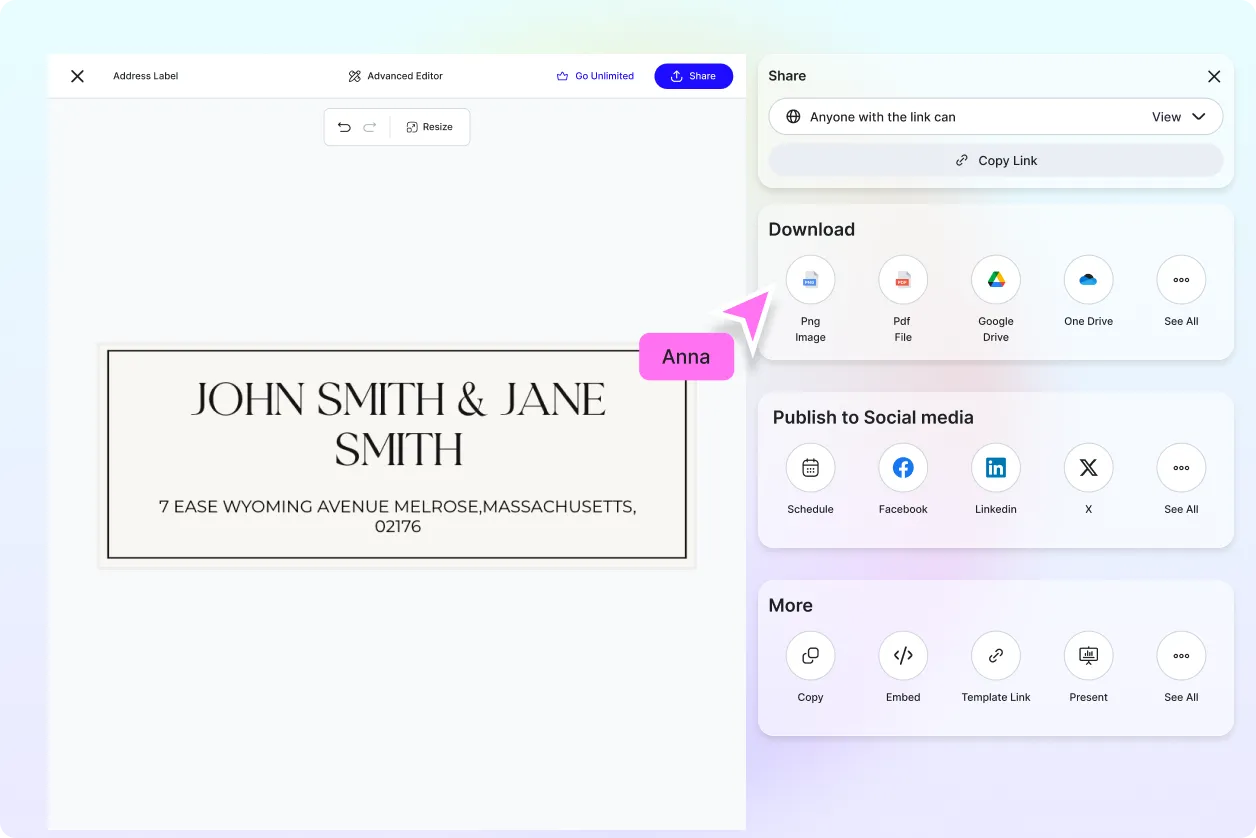Image resolution: width=1256 pixels, height=838 pixels.
Task: Expand See All under Publish to Social media
Action: [x=1180, y=467]
